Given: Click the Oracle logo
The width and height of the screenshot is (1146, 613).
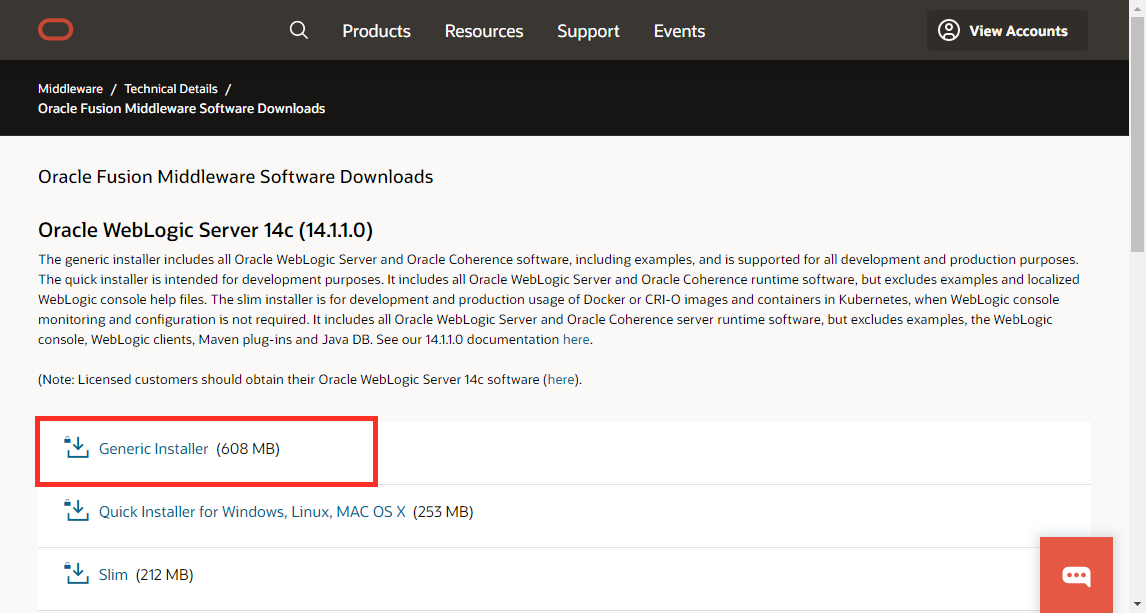Looking at the screenshot, I should point(55,29).
